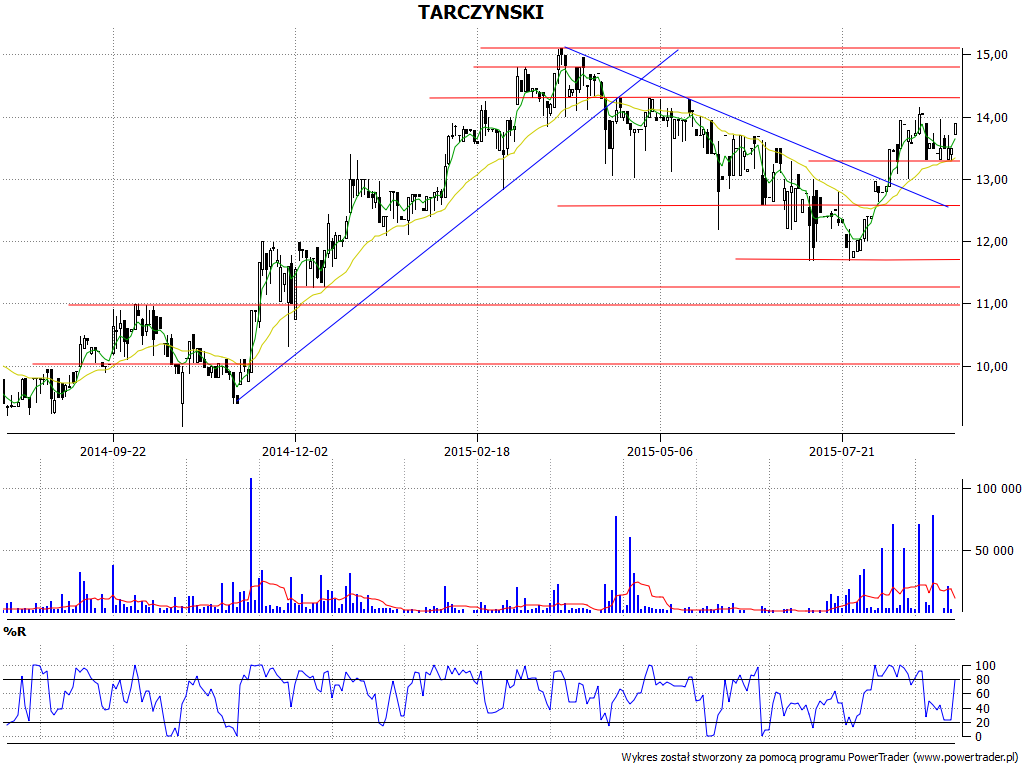The image size is (1024, 768).
Task: Click the 40 level on %R axis
Action: point(982,709)
